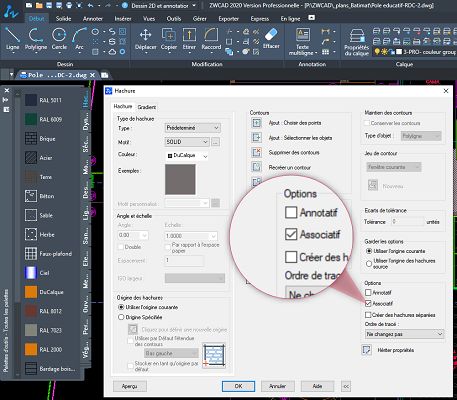Enable the Annotatif checkbox

(x=368, y=293)
